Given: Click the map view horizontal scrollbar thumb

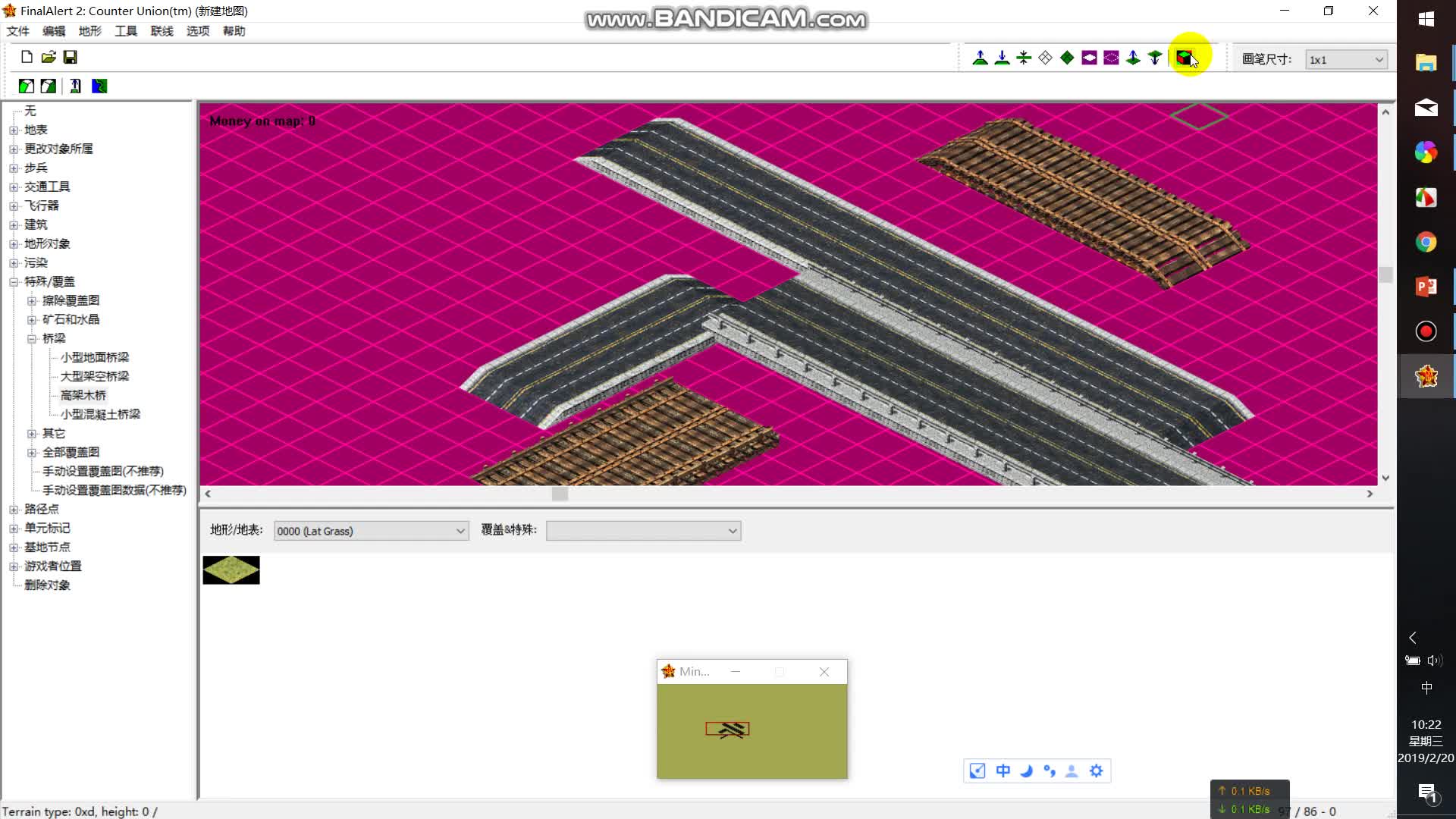Looking at the screenshot, I should (560, 494).
